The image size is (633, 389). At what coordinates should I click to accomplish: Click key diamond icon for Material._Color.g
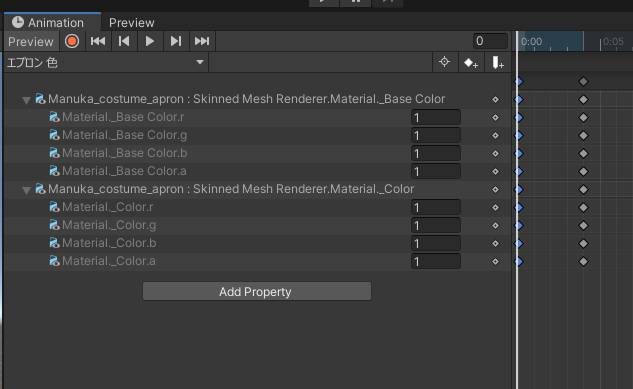pyautogui.click(x=495, y=226)
